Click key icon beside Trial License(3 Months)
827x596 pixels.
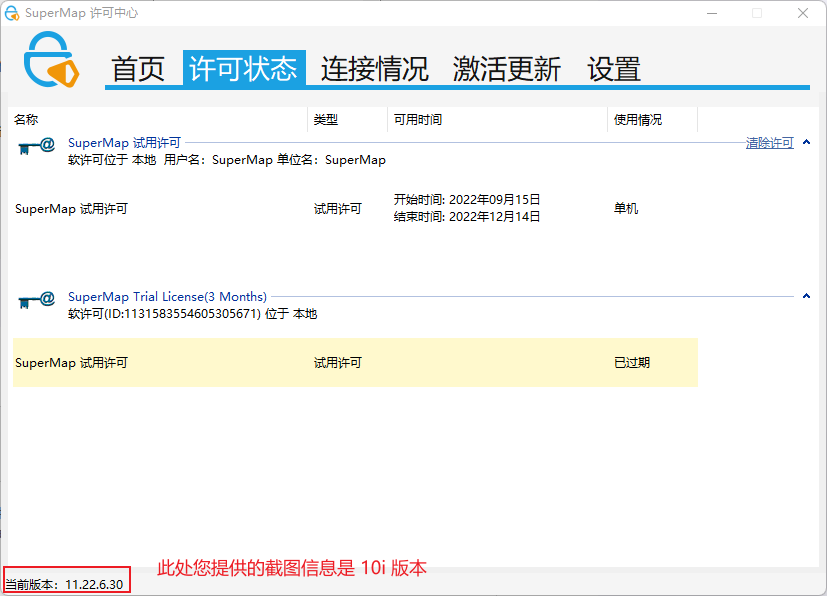36,300
